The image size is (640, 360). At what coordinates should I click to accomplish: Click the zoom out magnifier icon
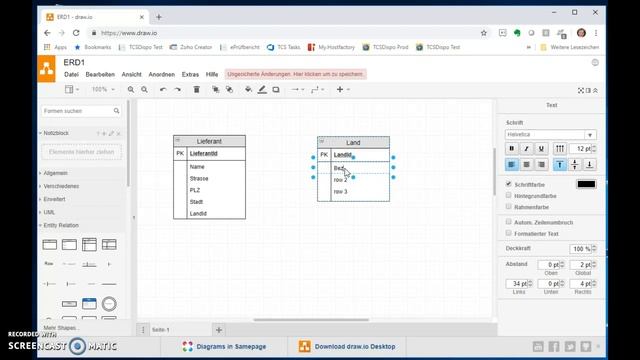(144, 89)
